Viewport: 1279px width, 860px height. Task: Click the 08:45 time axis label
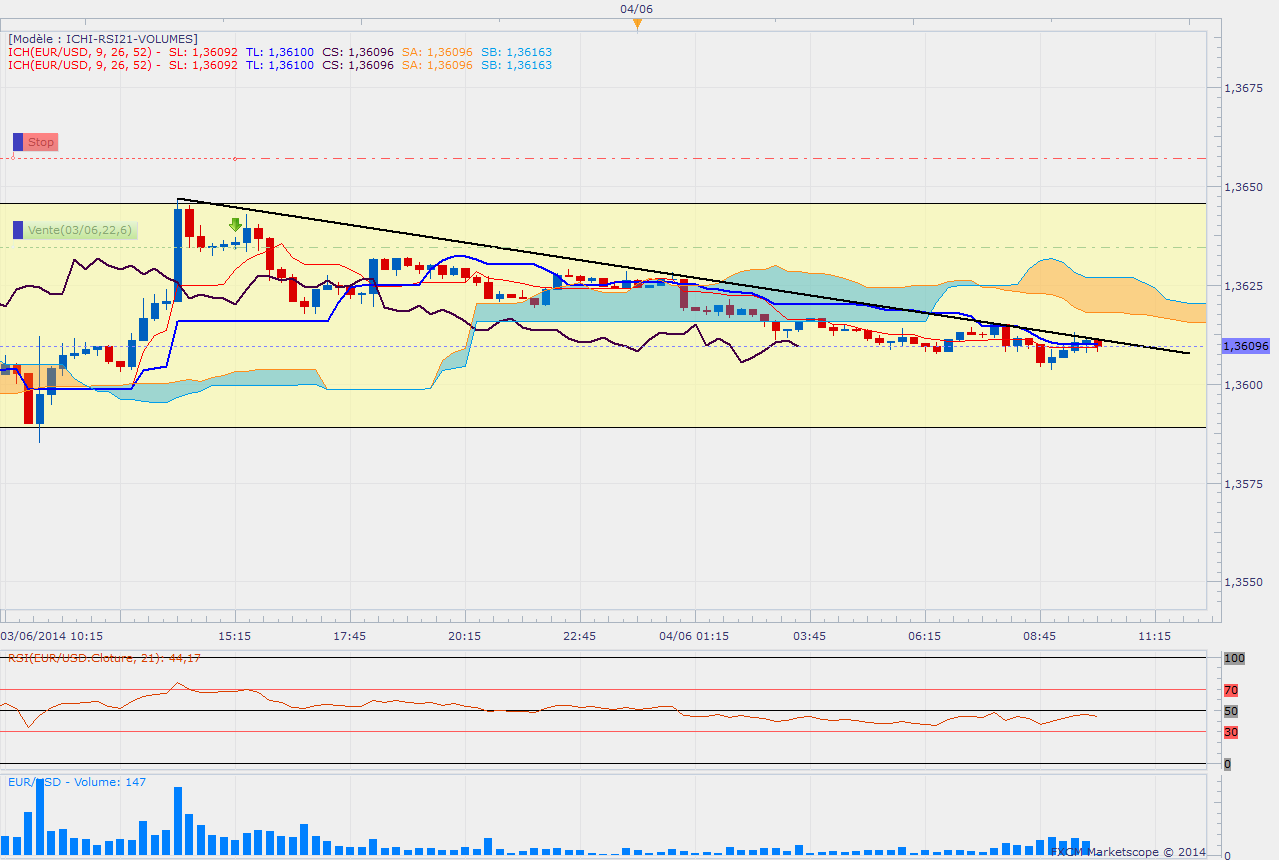pos(1040,636)
